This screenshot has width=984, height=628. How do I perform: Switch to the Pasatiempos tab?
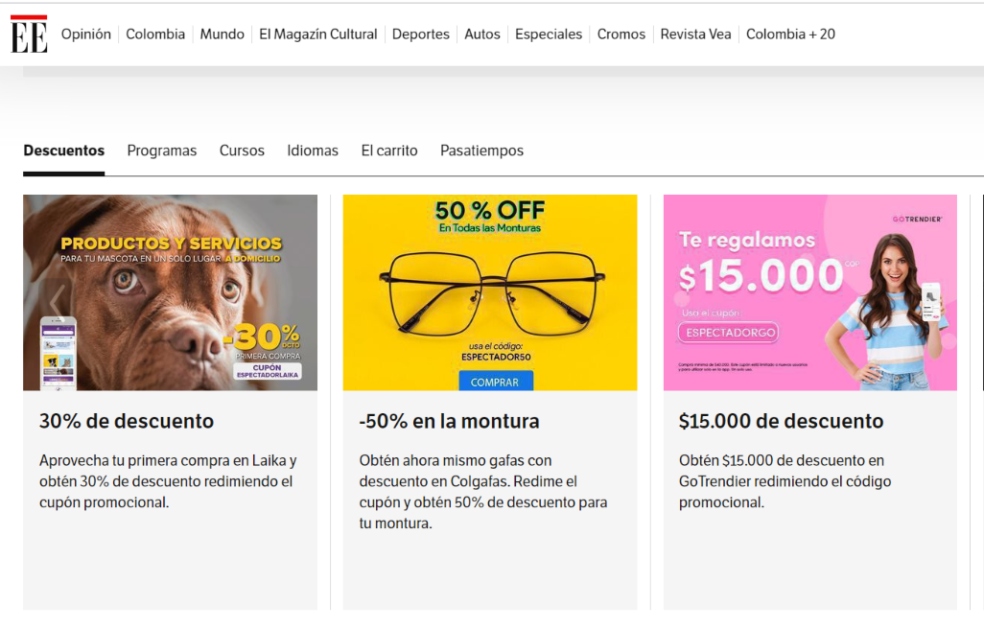click(481, 151)
